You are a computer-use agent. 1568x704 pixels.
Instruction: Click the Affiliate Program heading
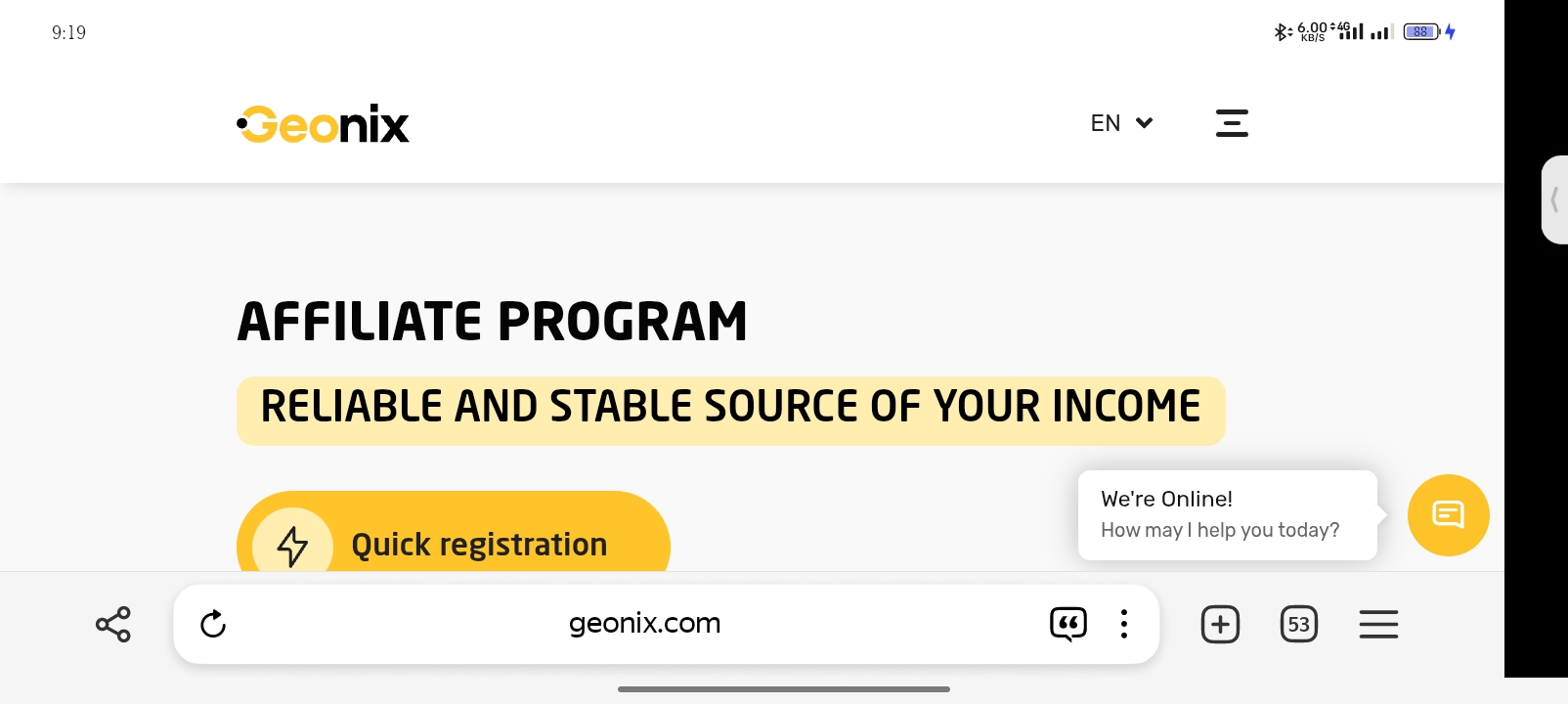click(x=493, y=322)
